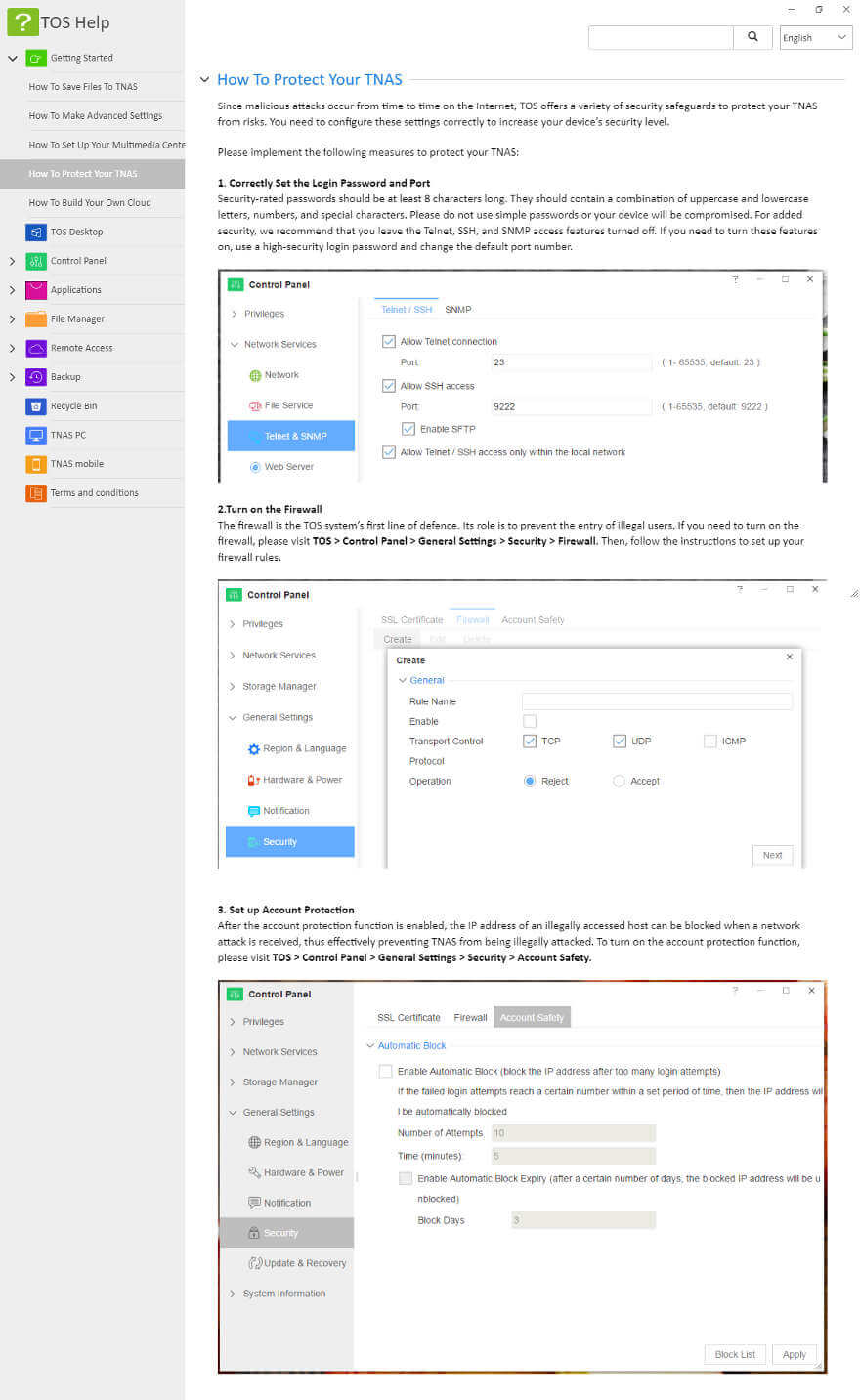The height and width of the screenshot is (1400, 860).
Task: Click the Terms and conditions icon
Action: [x=36, y=492]
